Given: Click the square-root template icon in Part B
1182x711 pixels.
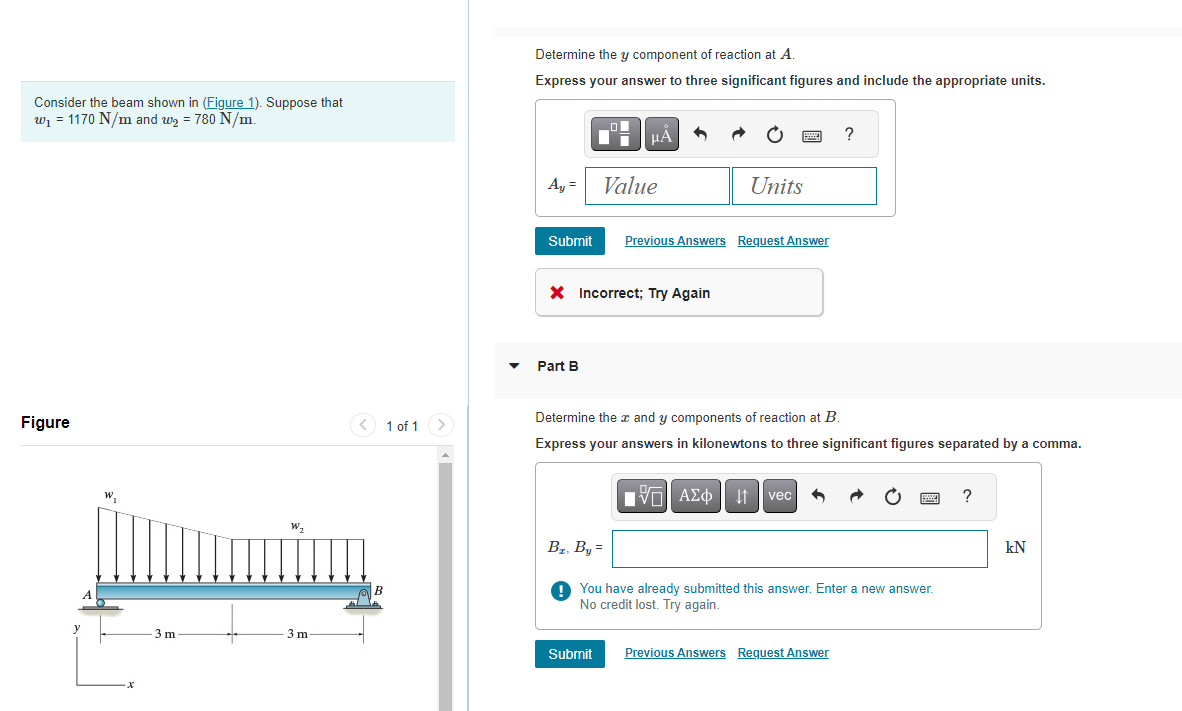Looking at the screenshot, I should 641,495.
